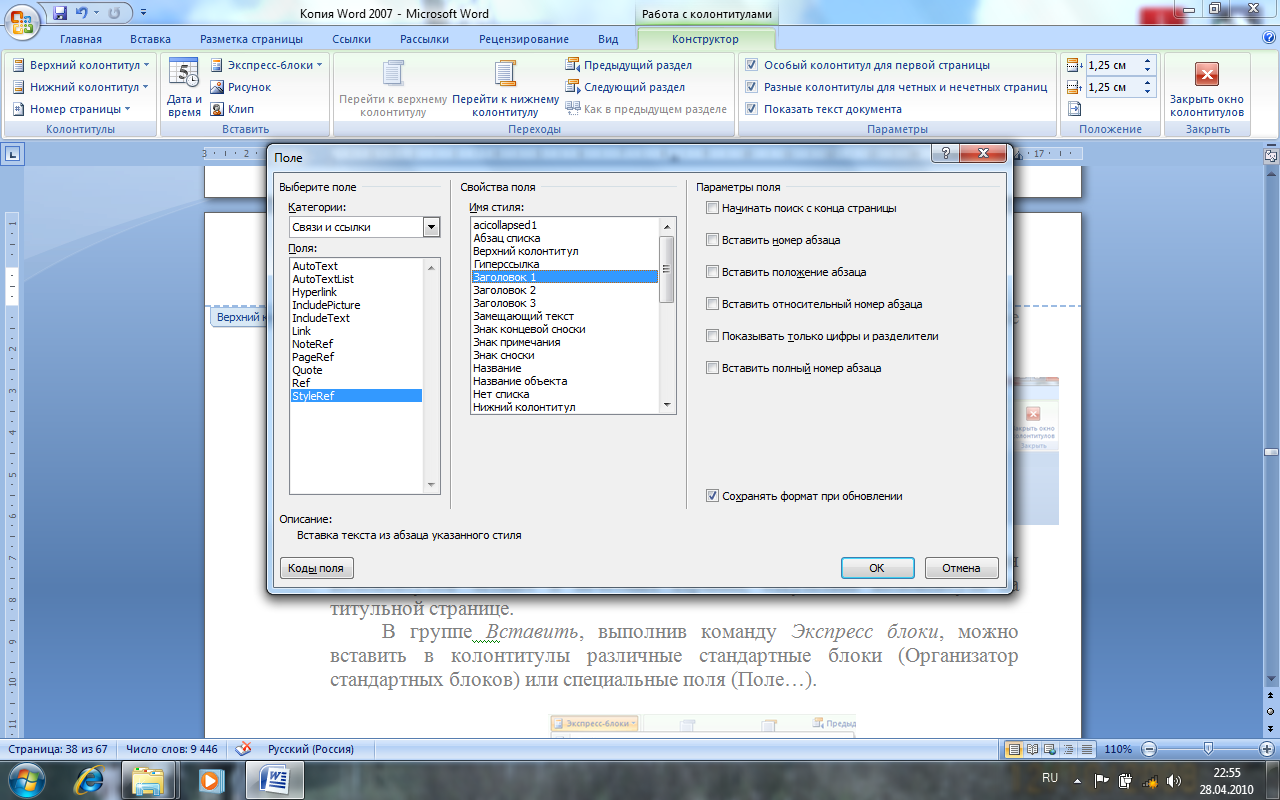Screen dimensions: 1280x800
Task: Click Русский (Россия) language indicator
Action: [x=310, y=749]
